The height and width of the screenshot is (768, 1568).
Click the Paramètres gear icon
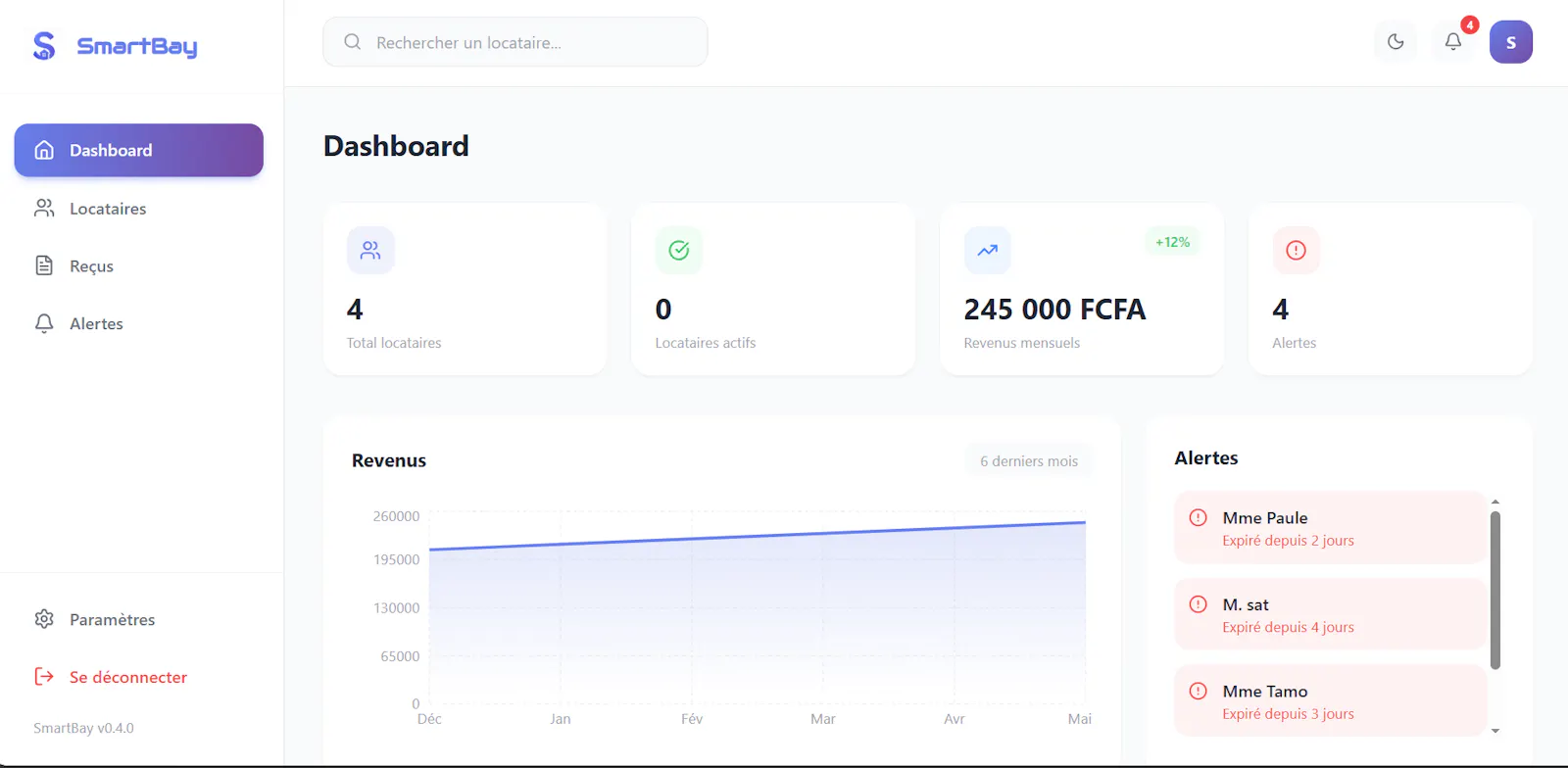pos(44,619)
